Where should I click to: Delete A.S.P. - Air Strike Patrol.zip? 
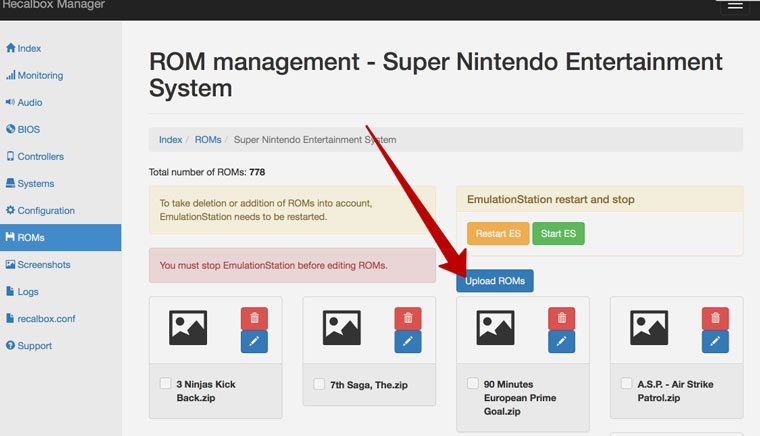715,318
